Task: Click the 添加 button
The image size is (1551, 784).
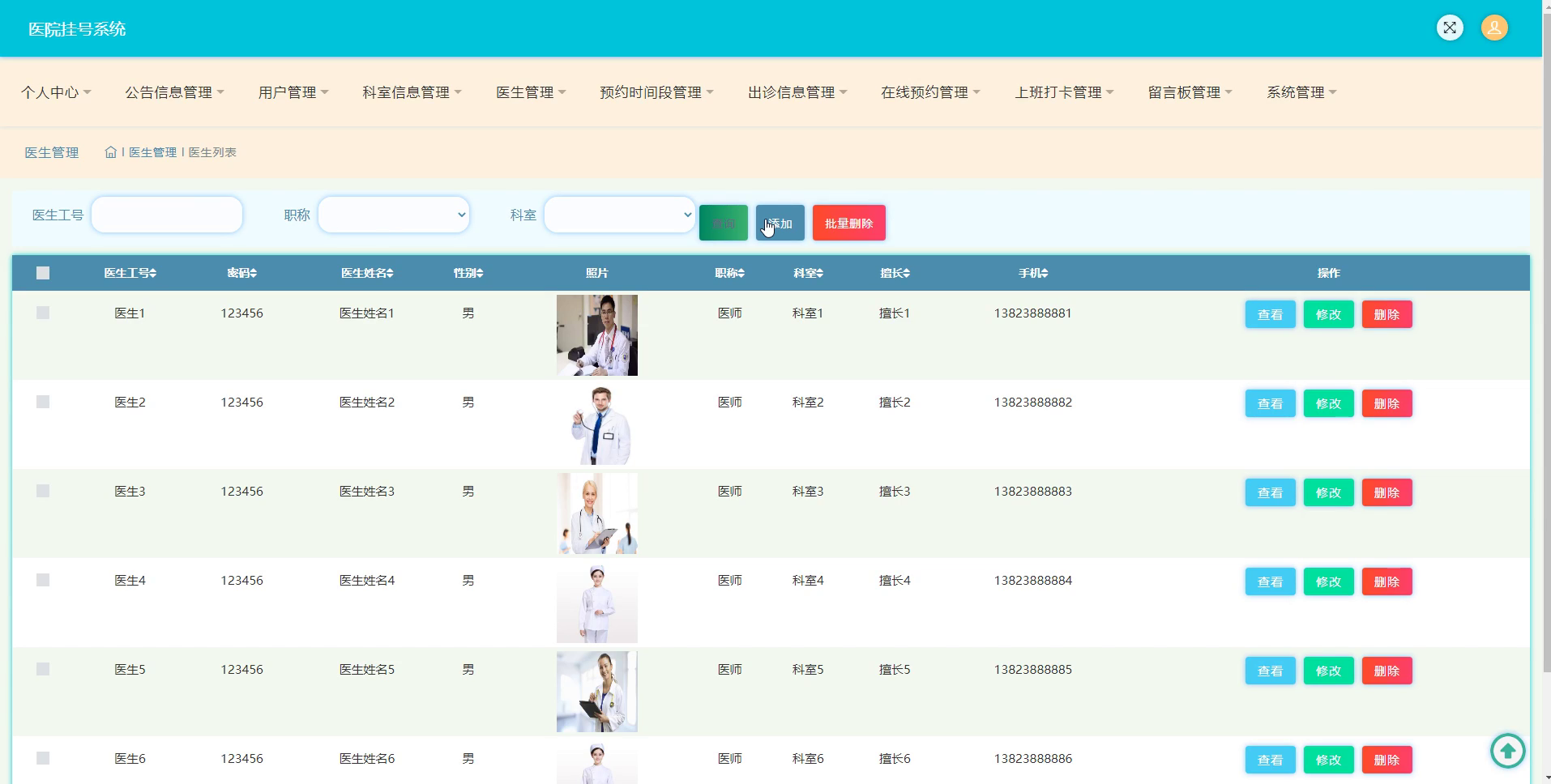Action: point(780,223)
